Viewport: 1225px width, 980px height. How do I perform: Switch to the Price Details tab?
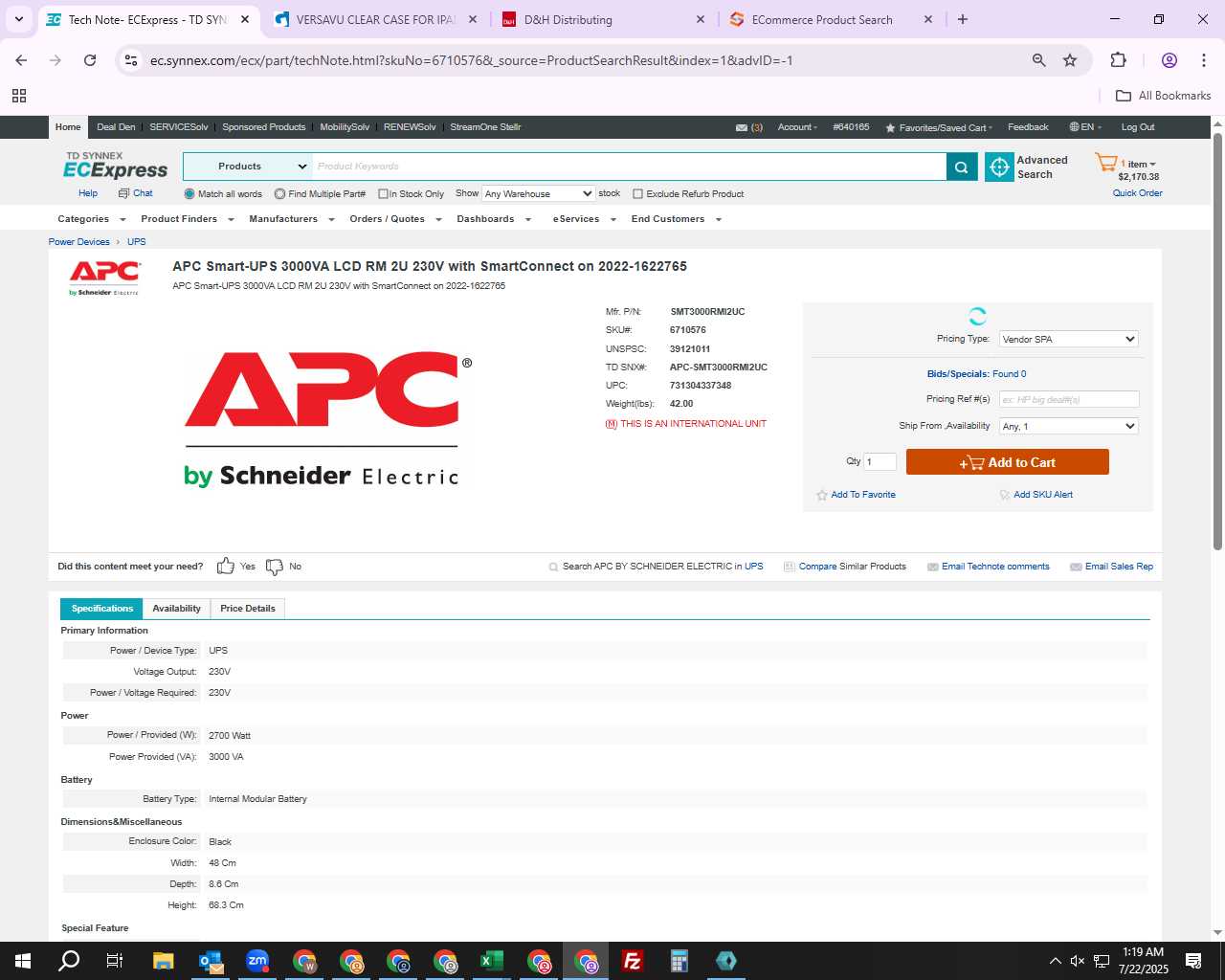pos(248,609)
